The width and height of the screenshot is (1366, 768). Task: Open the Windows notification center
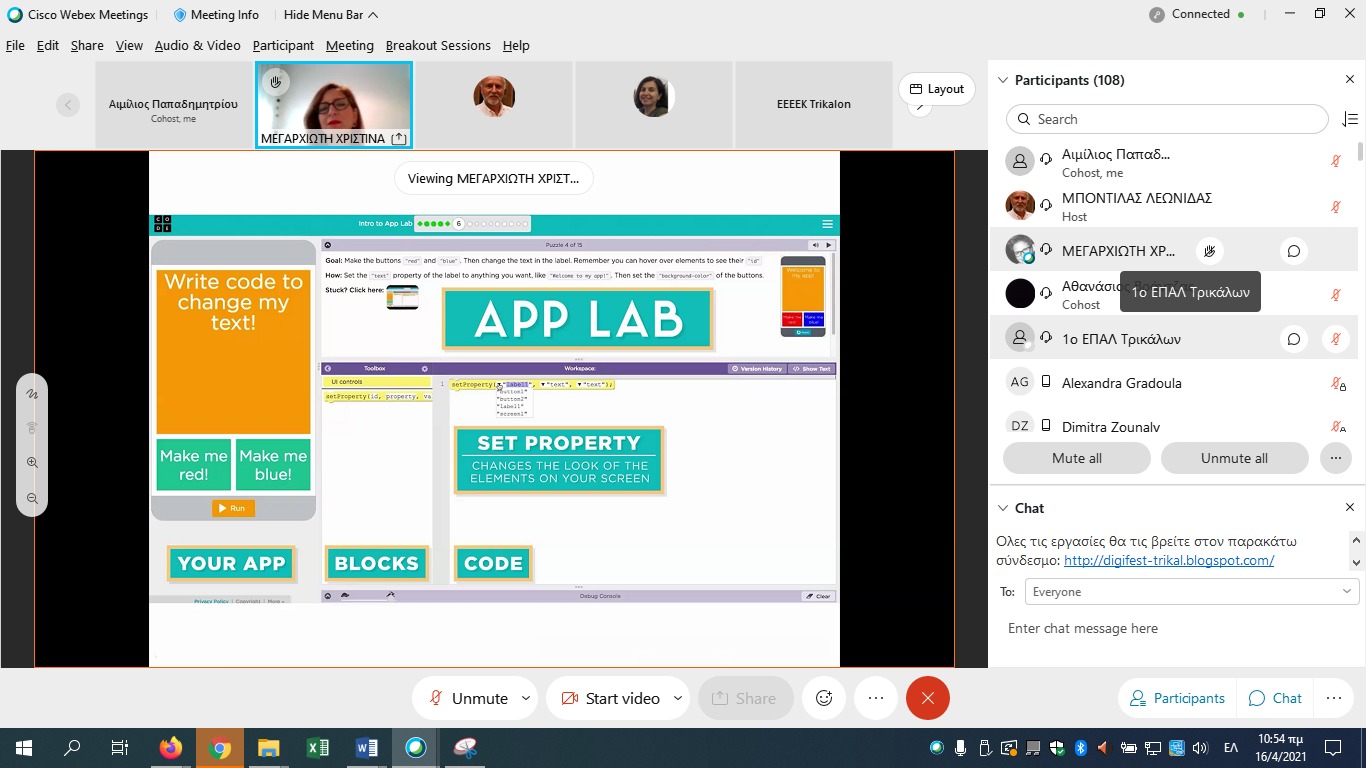[1333, 748]
